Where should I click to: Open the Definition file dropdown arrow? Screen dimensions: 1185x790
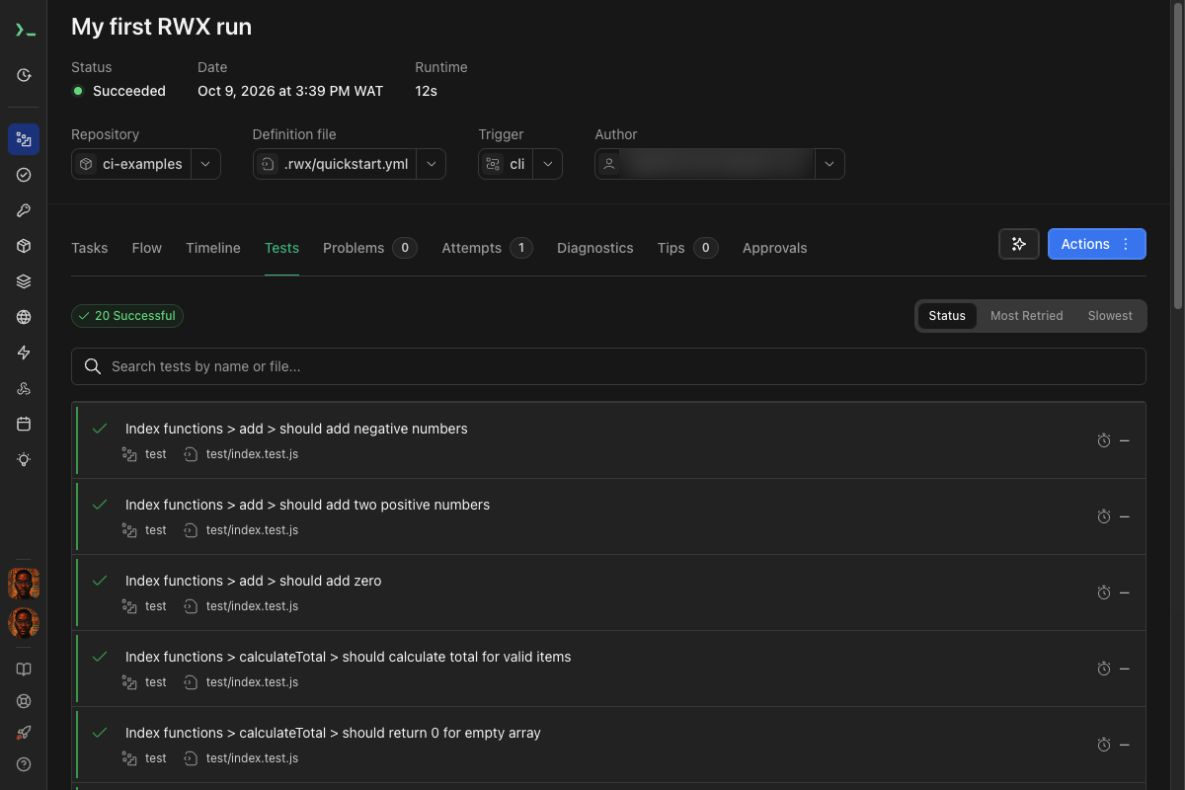(431, 164)
